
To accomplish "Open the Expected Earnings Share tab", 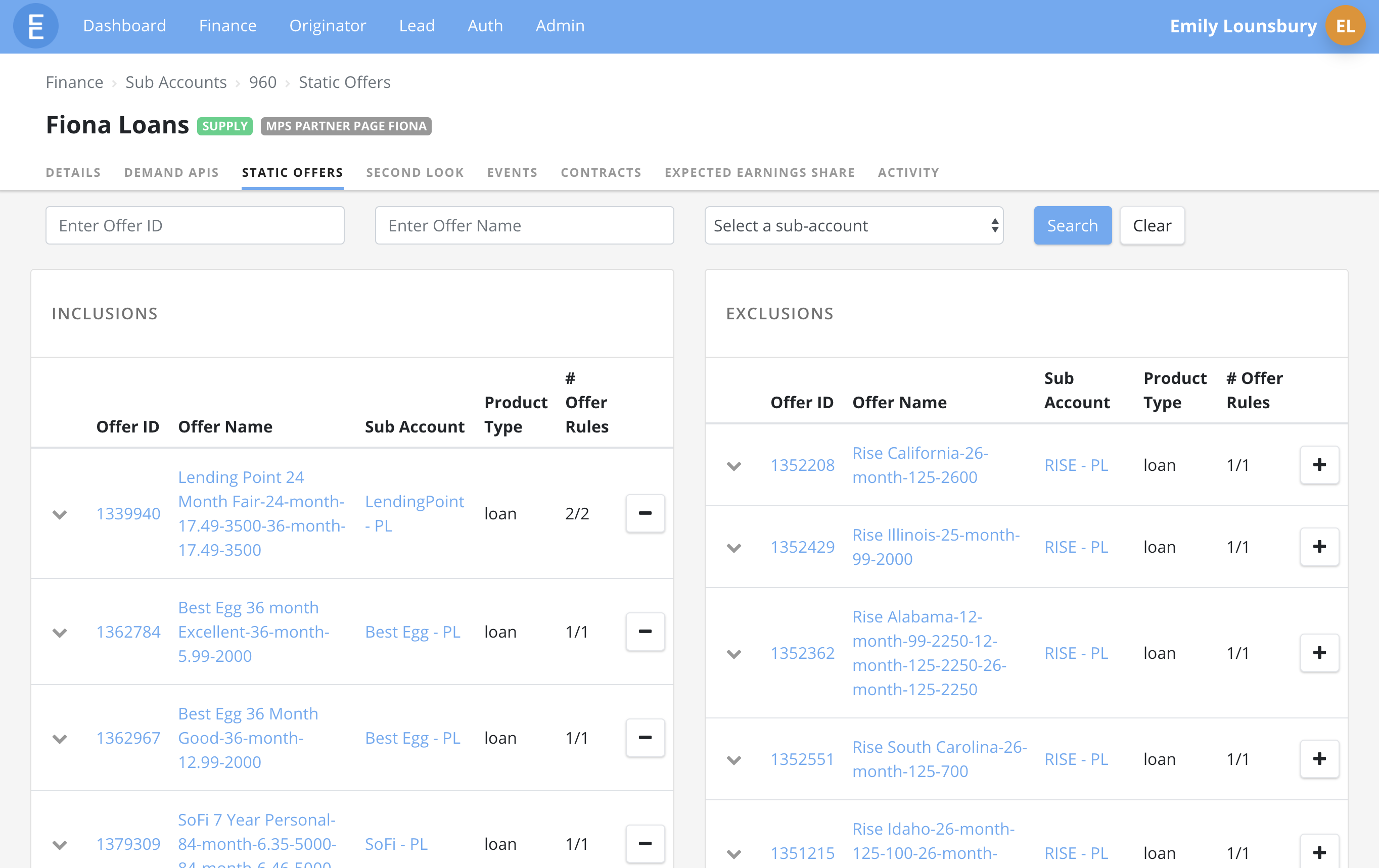I will 759,172.
